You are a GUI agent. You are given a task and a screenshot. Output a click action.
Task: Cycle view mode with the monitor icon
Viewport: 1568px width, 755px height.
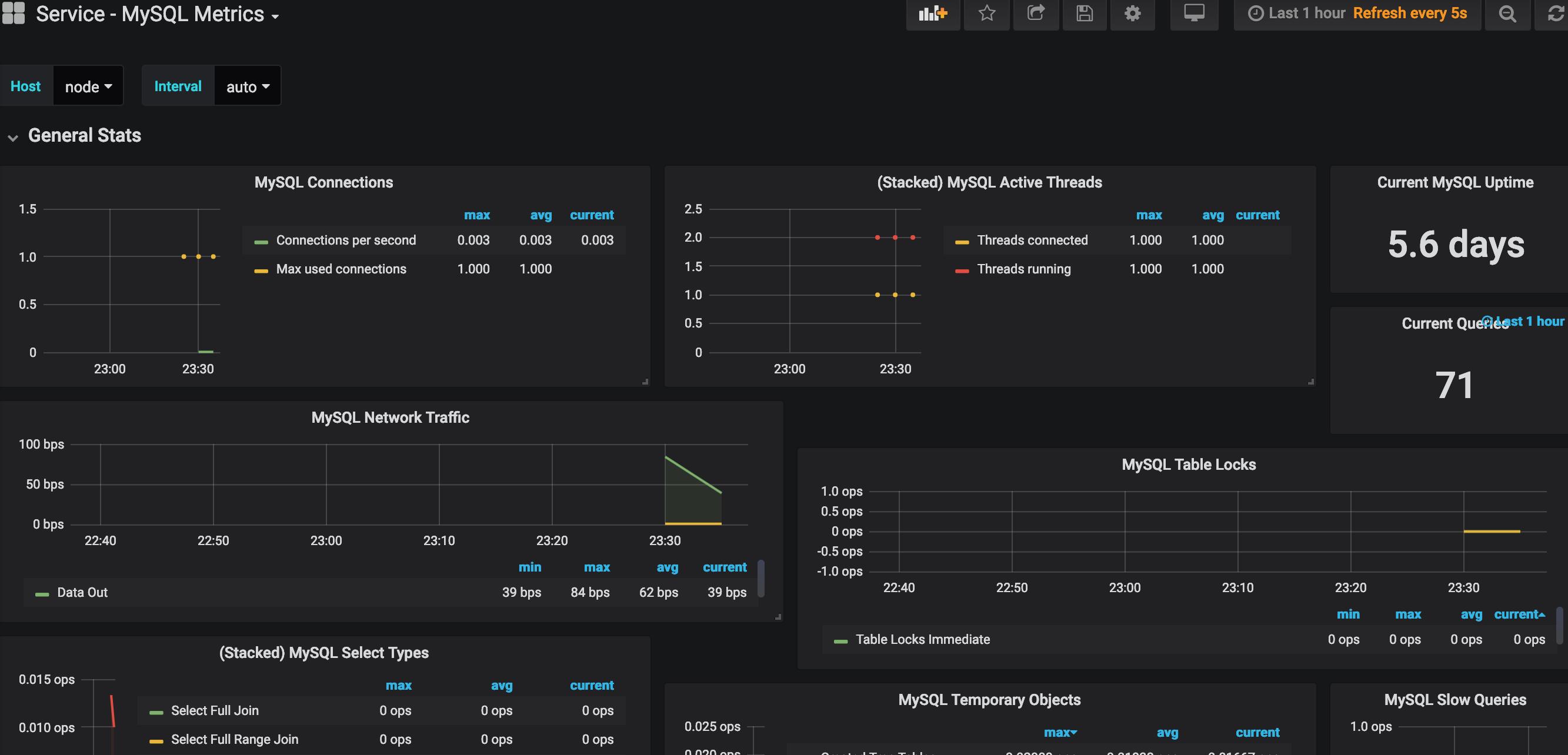click(x=1195, y=14)
